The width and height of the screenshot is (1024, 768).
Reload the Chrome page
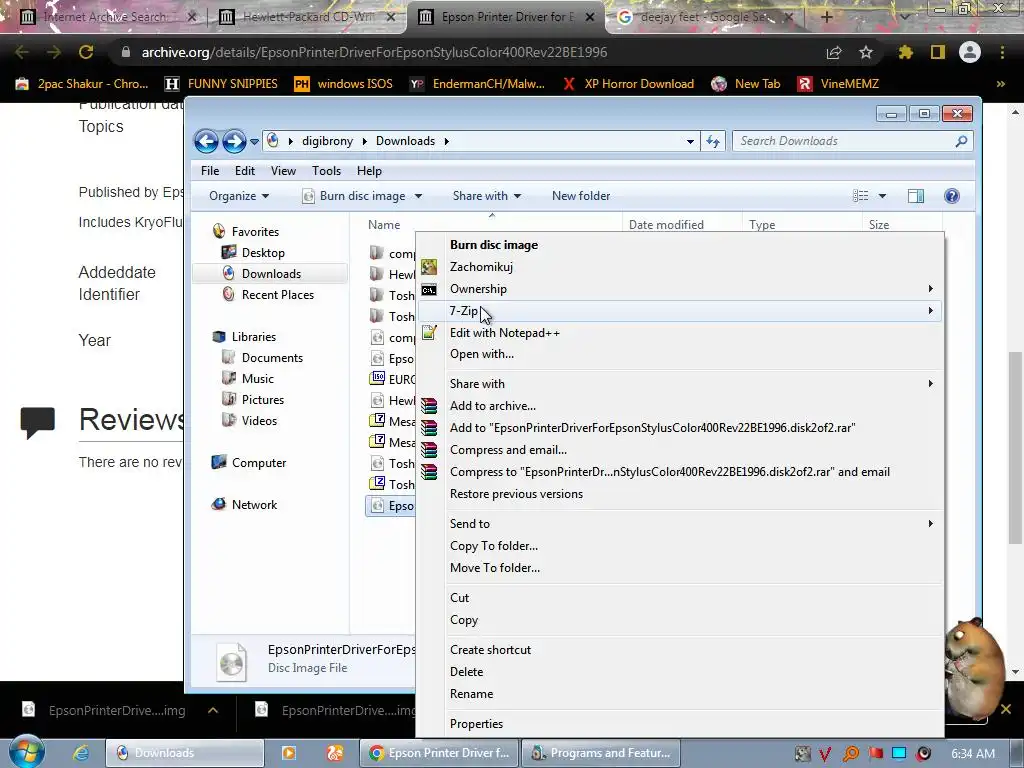(86, 52)
